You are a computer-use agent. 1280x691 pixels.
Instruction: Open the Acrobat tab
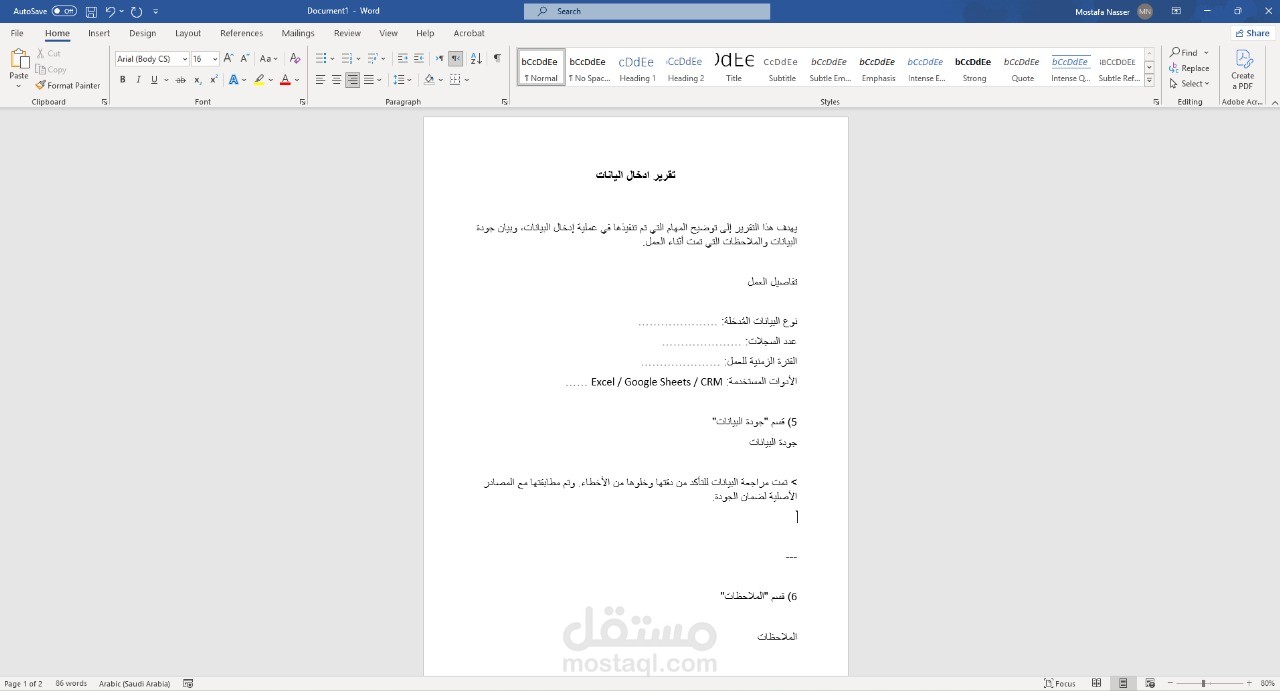[x=469, y=33]
